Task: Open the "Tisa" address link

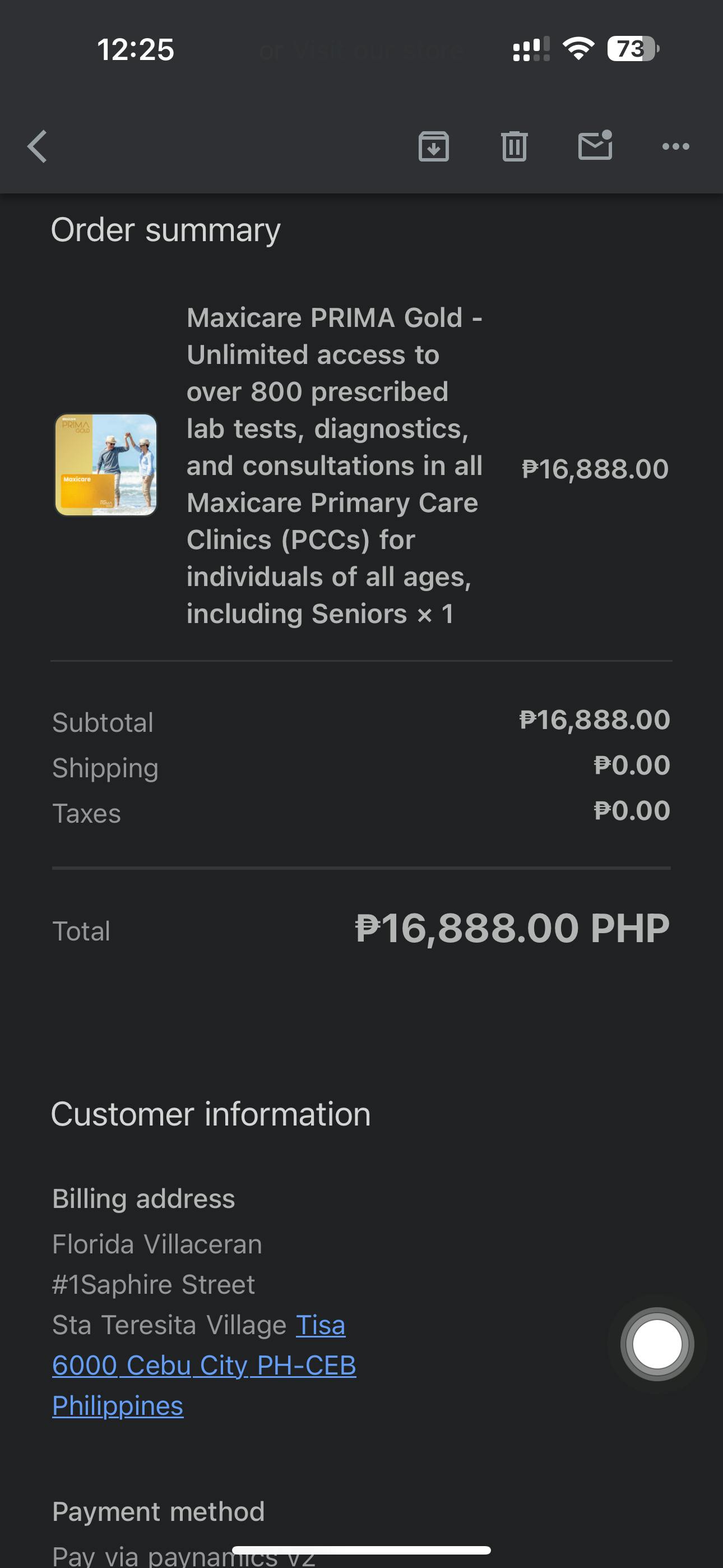Action: pos(320,1325)
